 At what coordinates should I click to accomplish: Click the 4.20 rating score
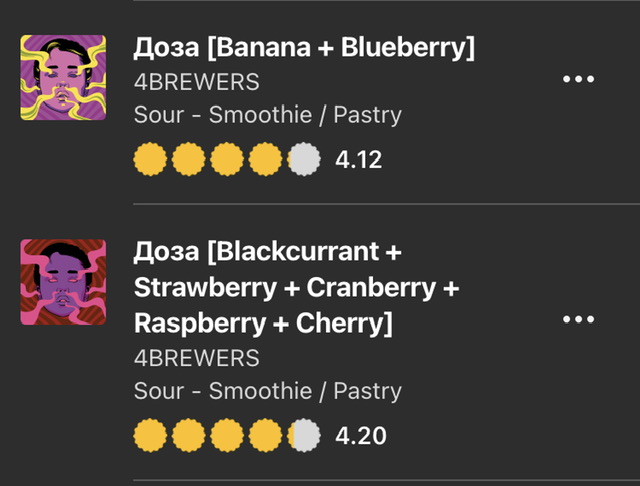(x=360, y=436)
